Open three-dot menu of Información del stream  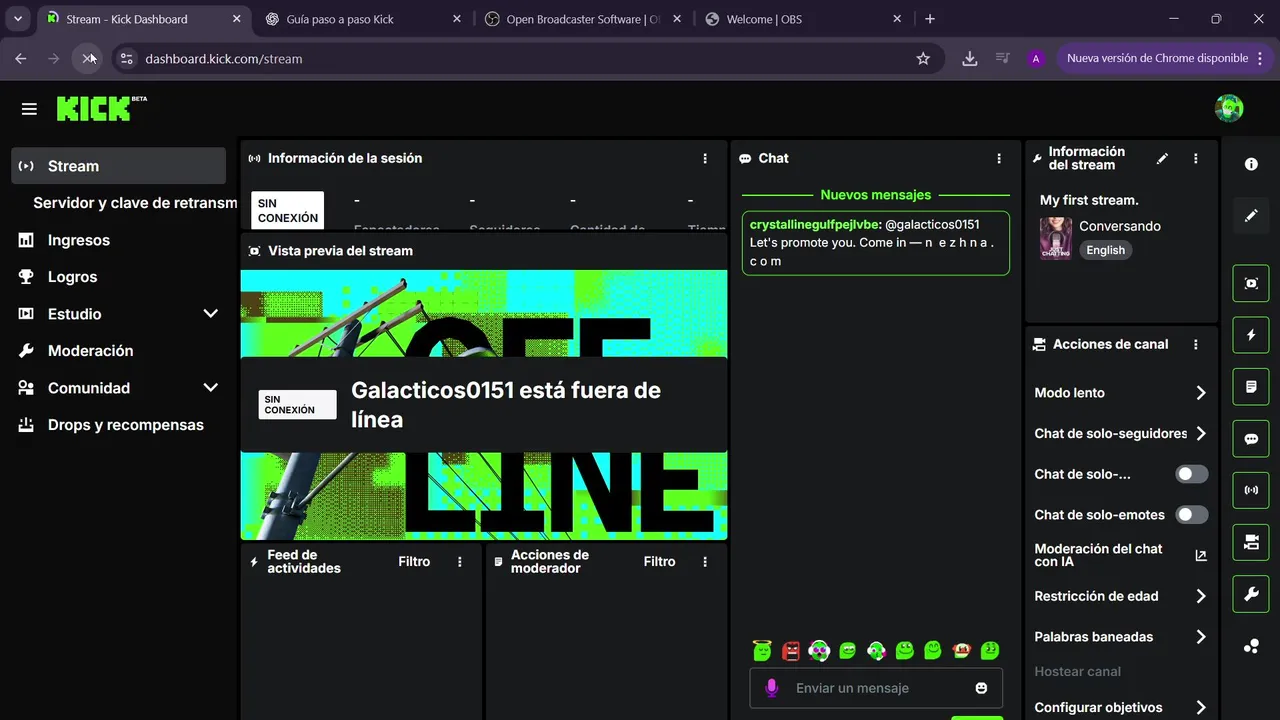pos(1196,158)
